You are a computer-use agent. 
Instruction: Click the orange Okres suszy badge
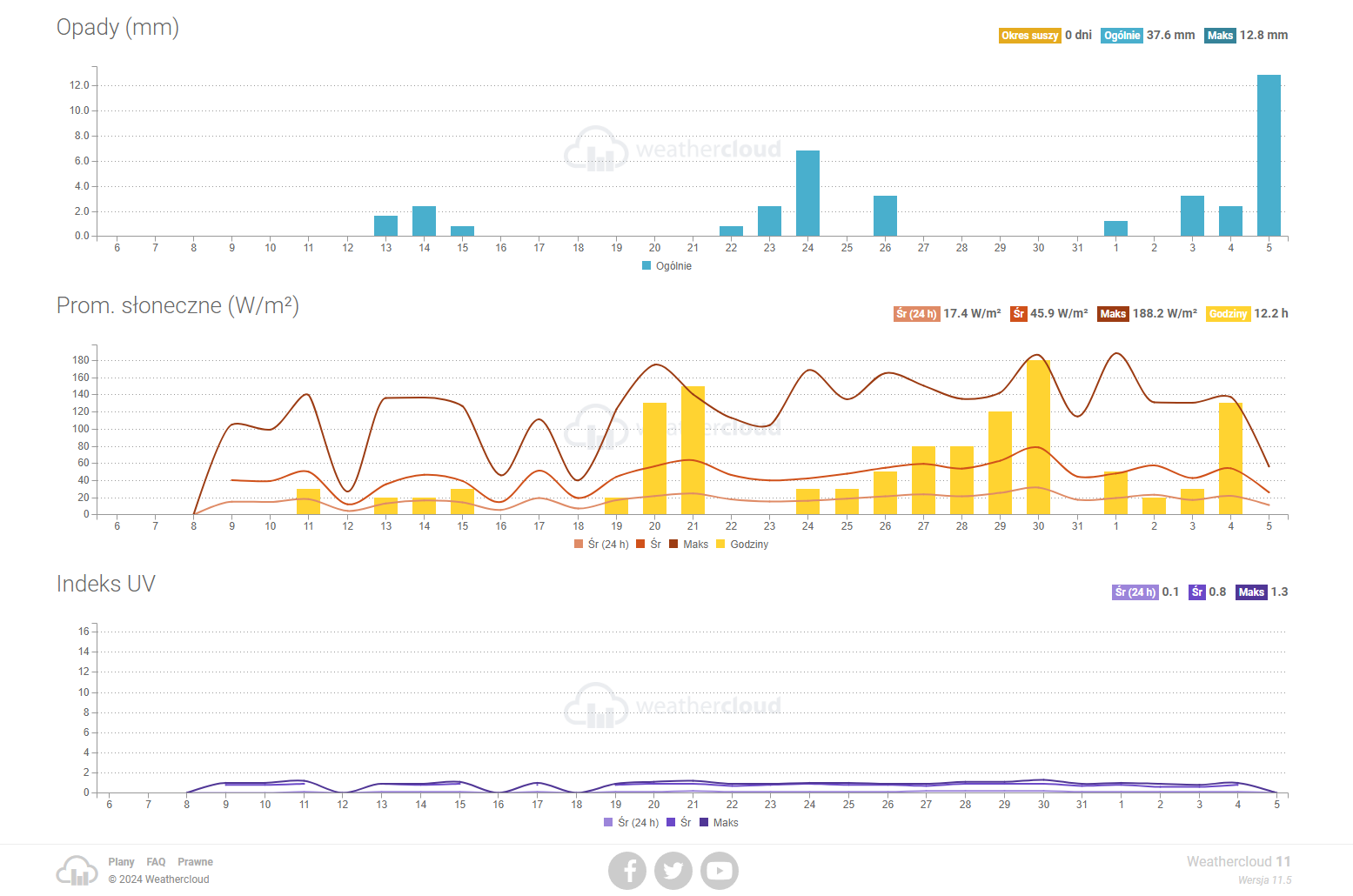[1029, 36]
